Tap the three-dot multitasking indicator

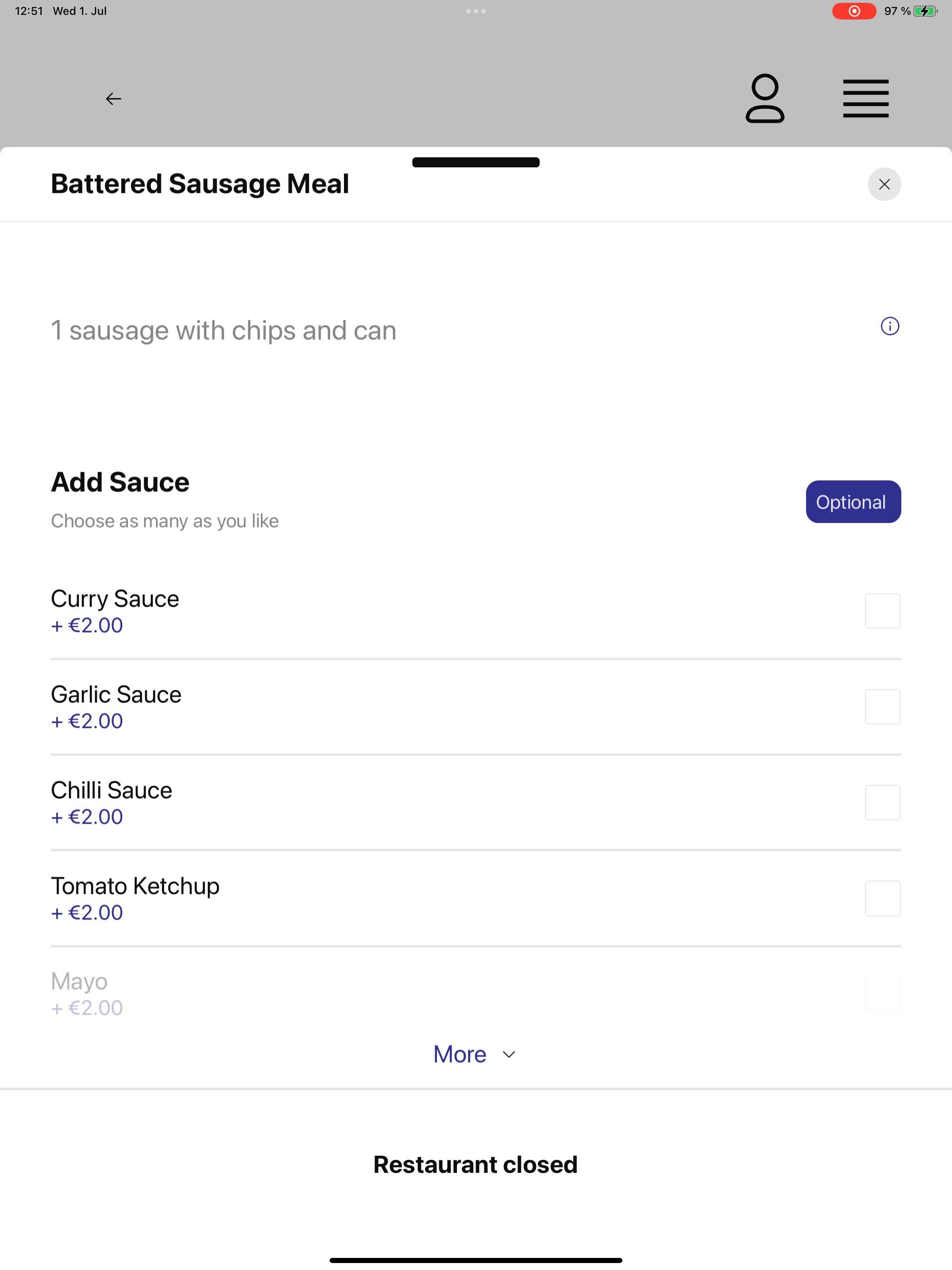click(x=476, y=11)
